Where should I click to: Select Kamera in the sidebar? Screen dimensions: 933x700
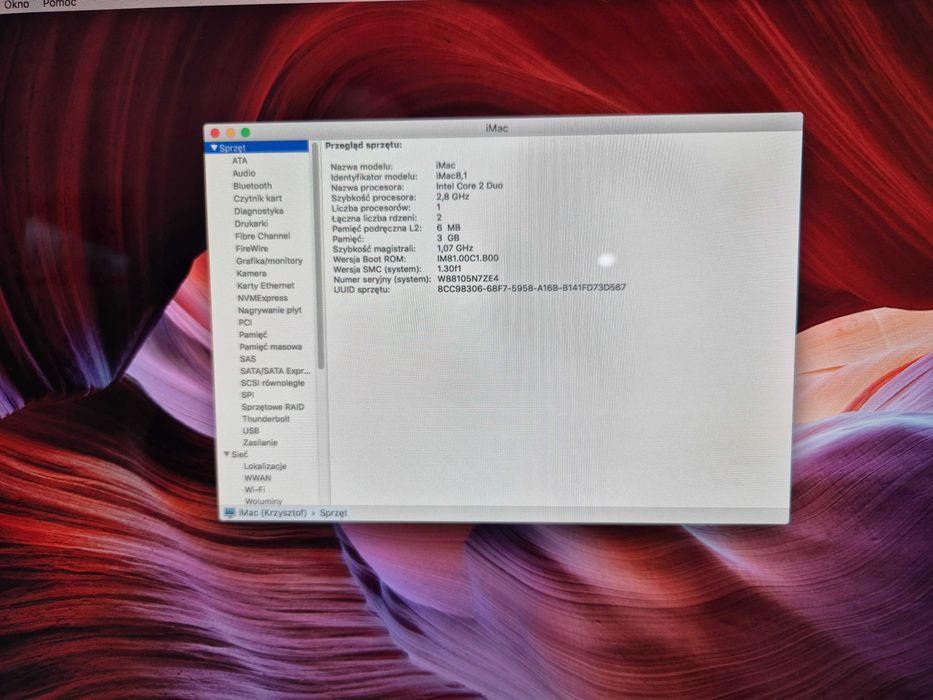click(252, 273)
